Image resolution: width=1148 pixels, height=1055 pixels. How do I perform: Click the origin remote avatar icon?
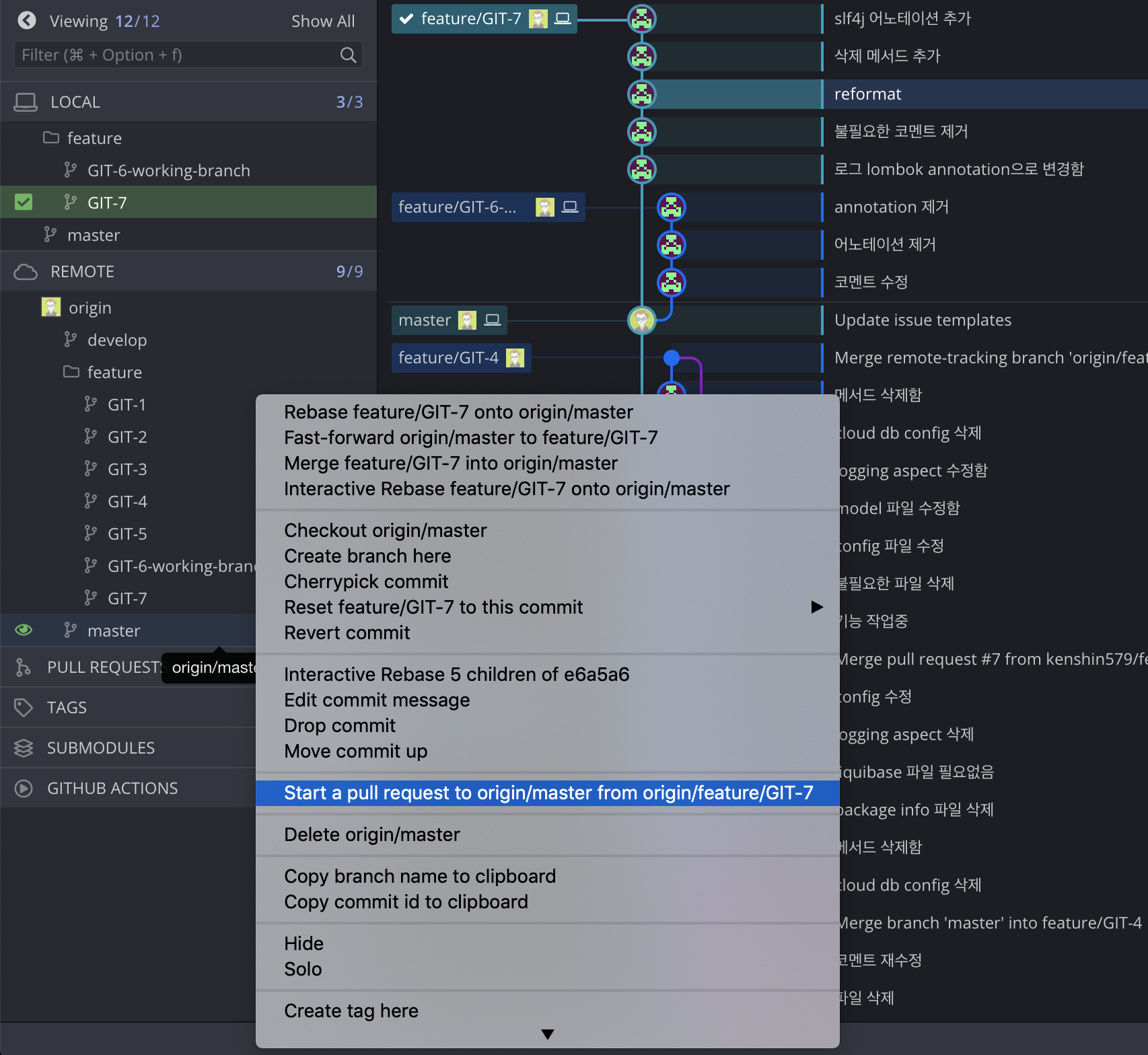tap(51, 307)
